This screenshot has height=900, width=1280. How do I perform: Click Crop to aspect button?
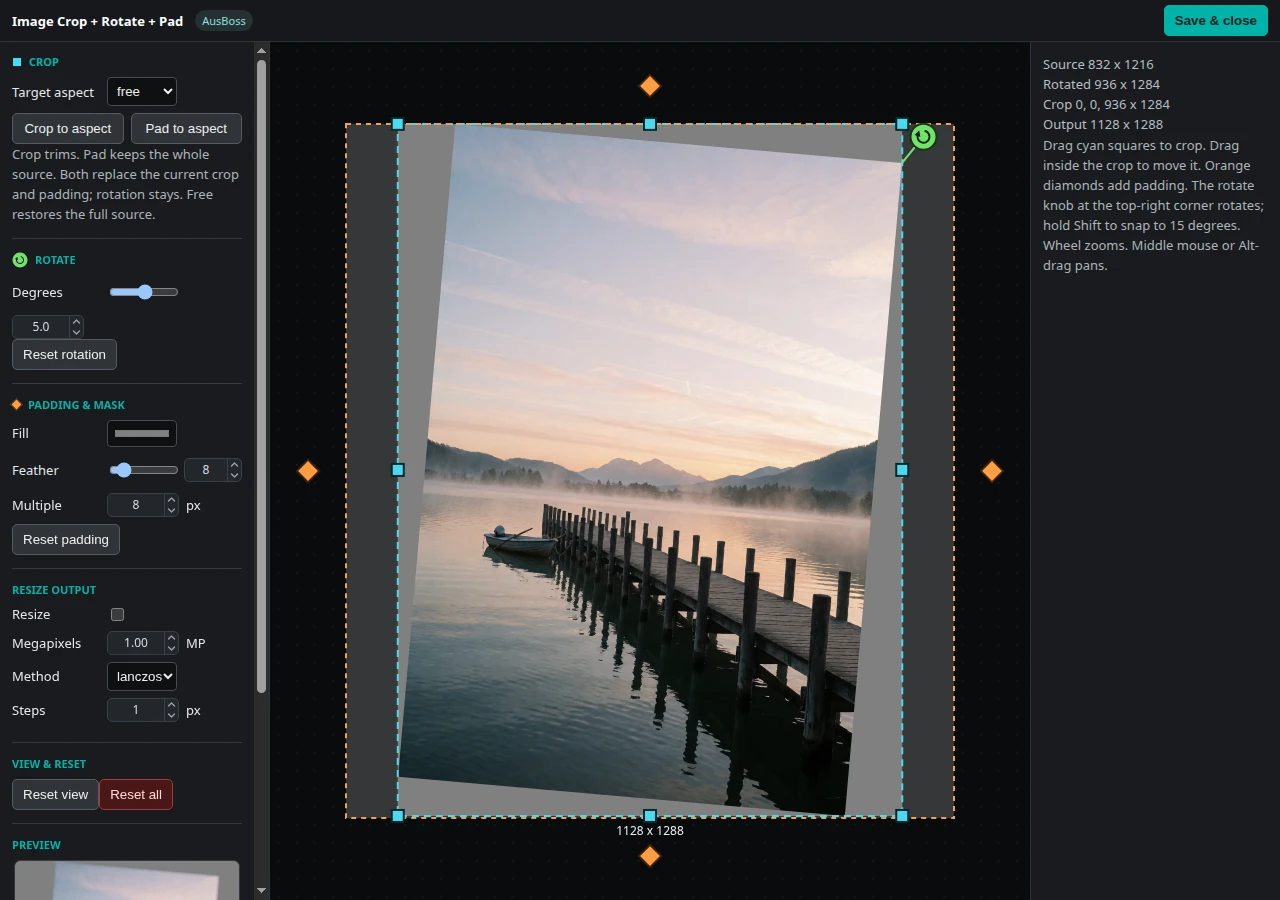point(68,128)
